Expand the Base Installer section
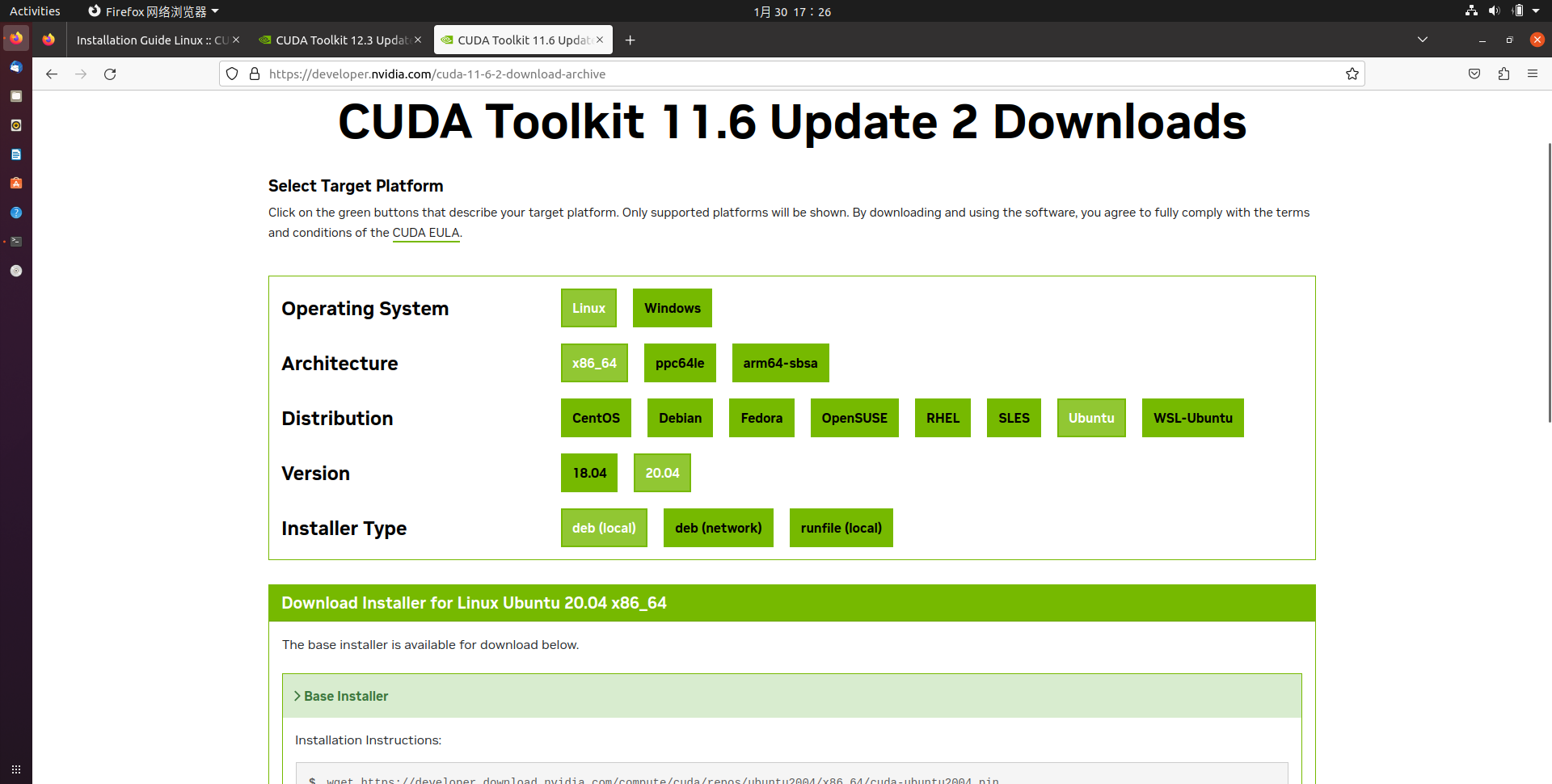This screenshot has height=784, width=1552. 346,696
